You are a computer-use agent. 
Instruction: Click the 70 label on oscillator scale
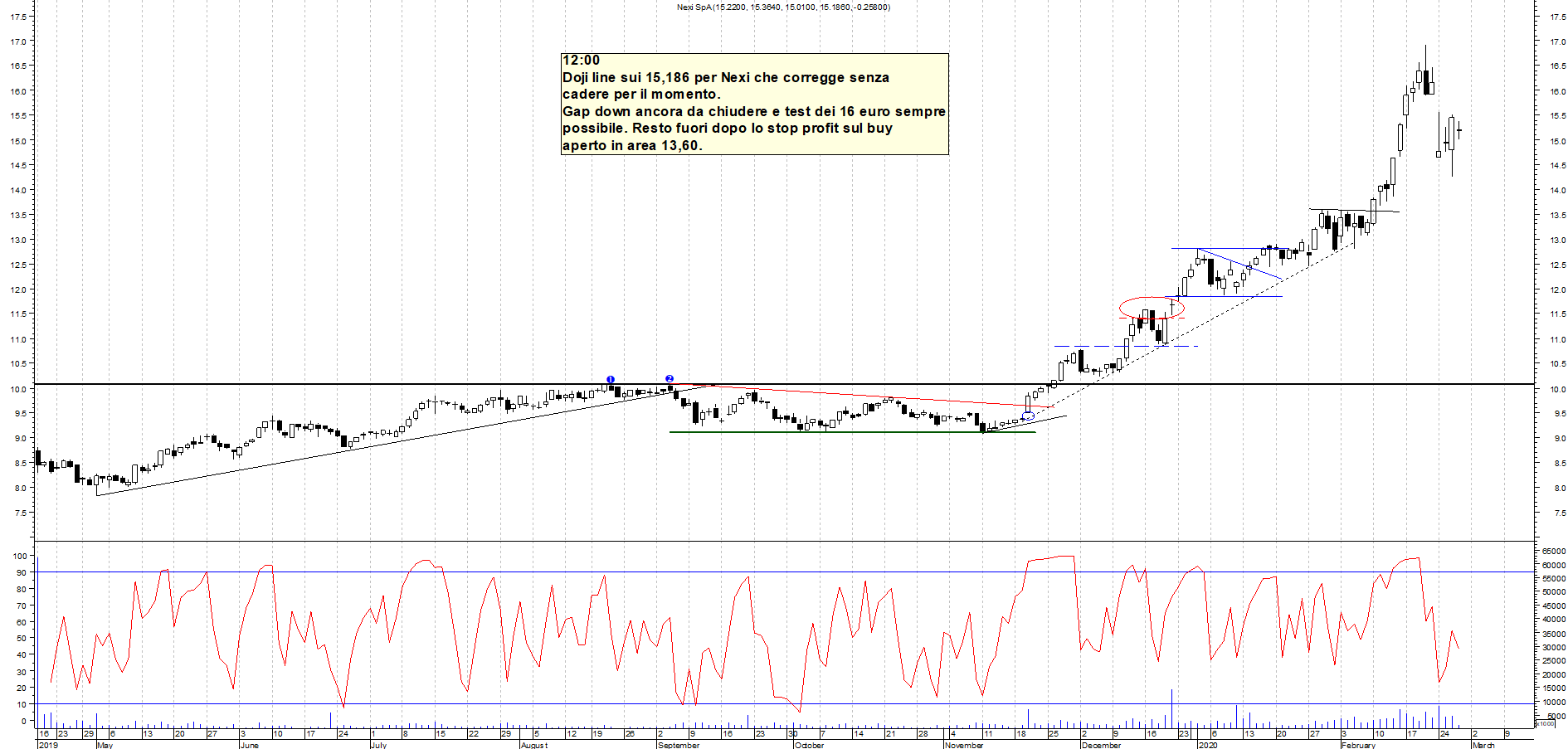pyautogui.click(x=22, y=606)
